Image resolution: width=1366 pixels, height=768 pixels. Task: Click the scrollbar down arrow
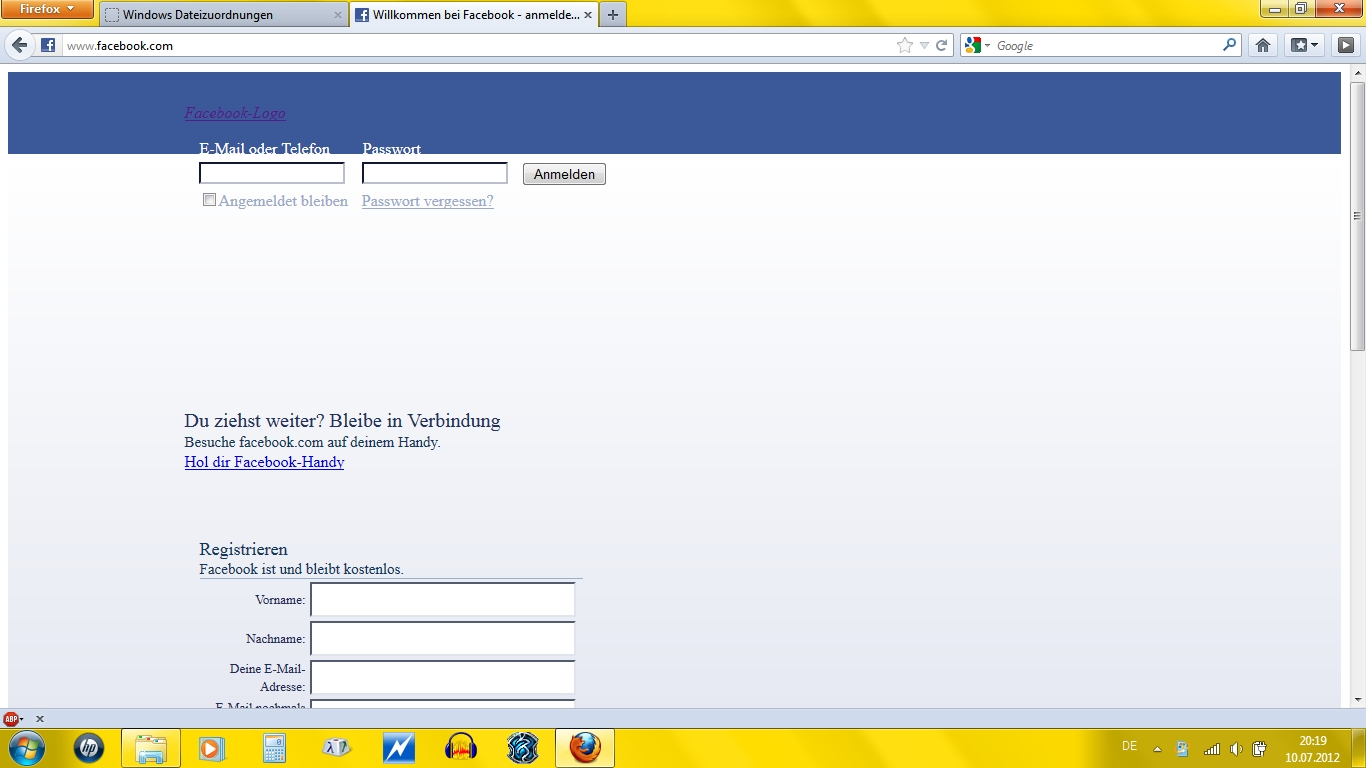click(x=1357, y=699)
